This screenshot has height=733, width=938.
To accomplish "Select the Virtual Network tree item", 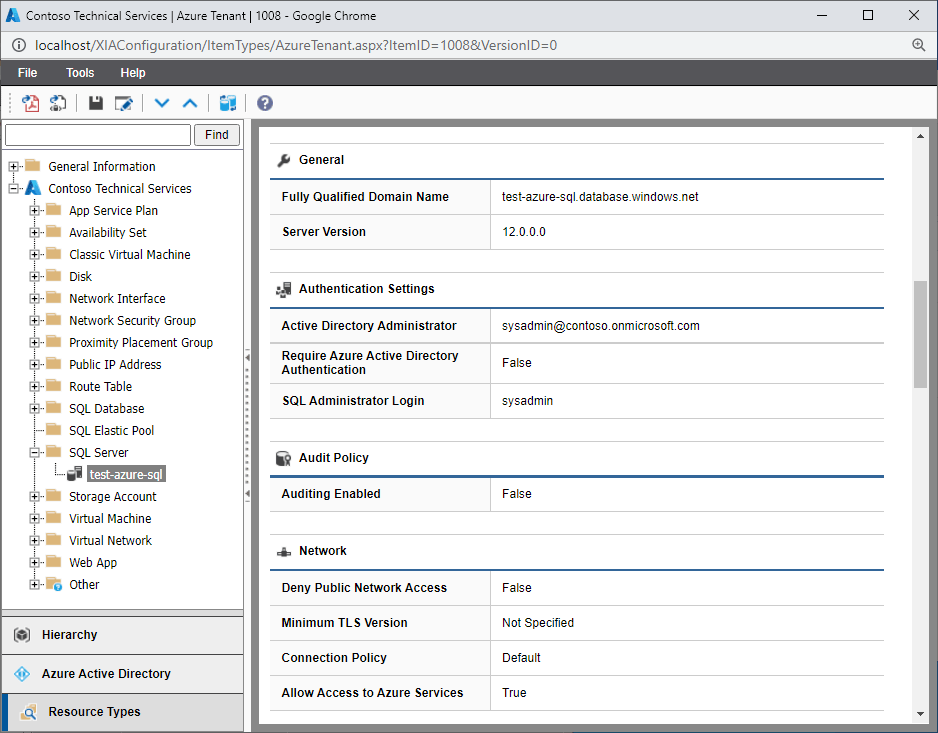I will point(111,541).
